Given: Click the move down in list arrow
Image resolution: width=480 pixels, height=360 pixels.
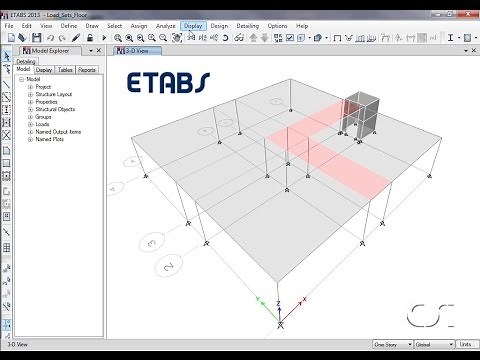Looking at the screenshot, I should pos(265,38).
